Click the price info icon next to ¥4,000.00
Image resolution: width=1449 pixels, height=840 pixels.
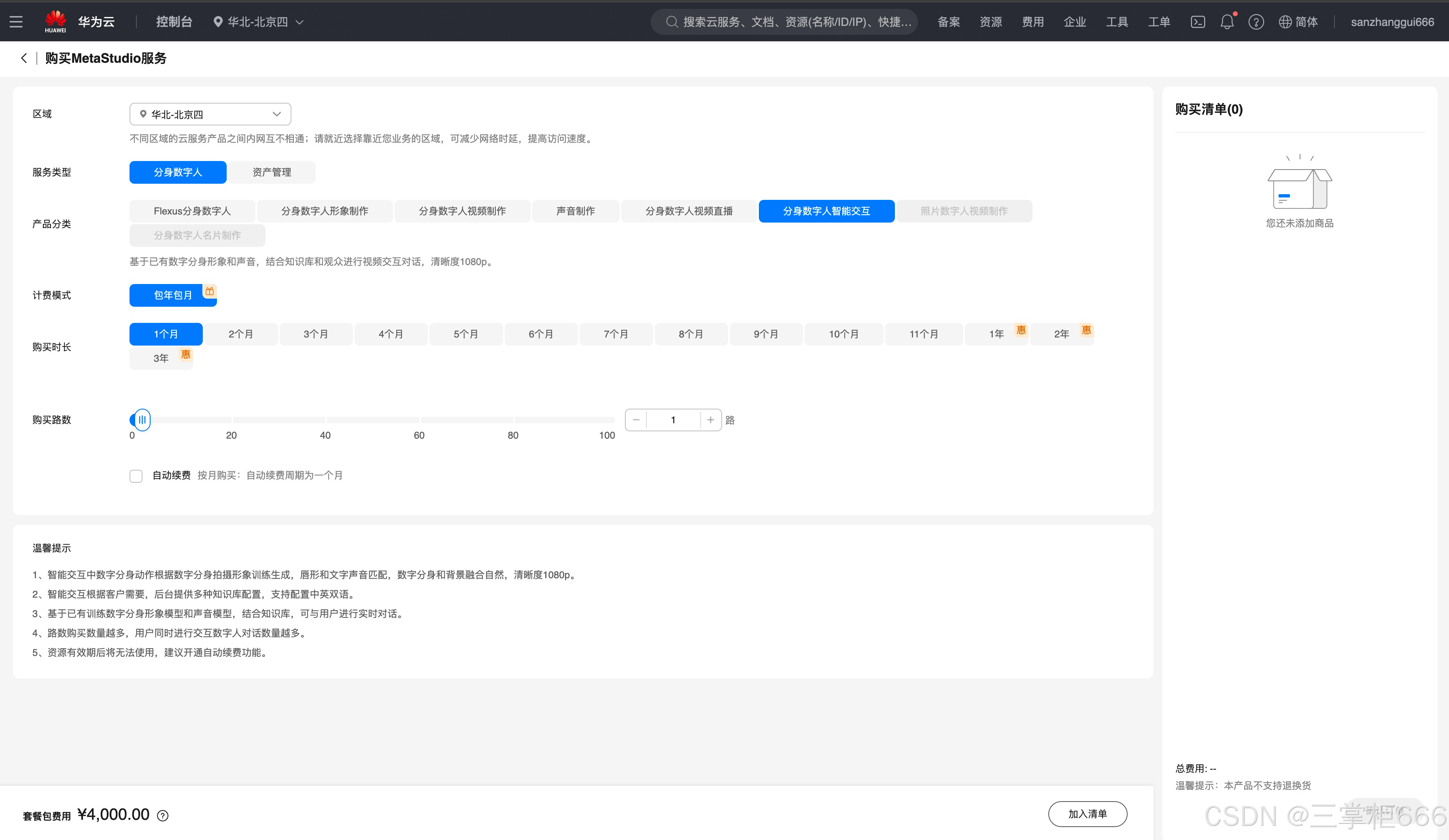(163, 815)
